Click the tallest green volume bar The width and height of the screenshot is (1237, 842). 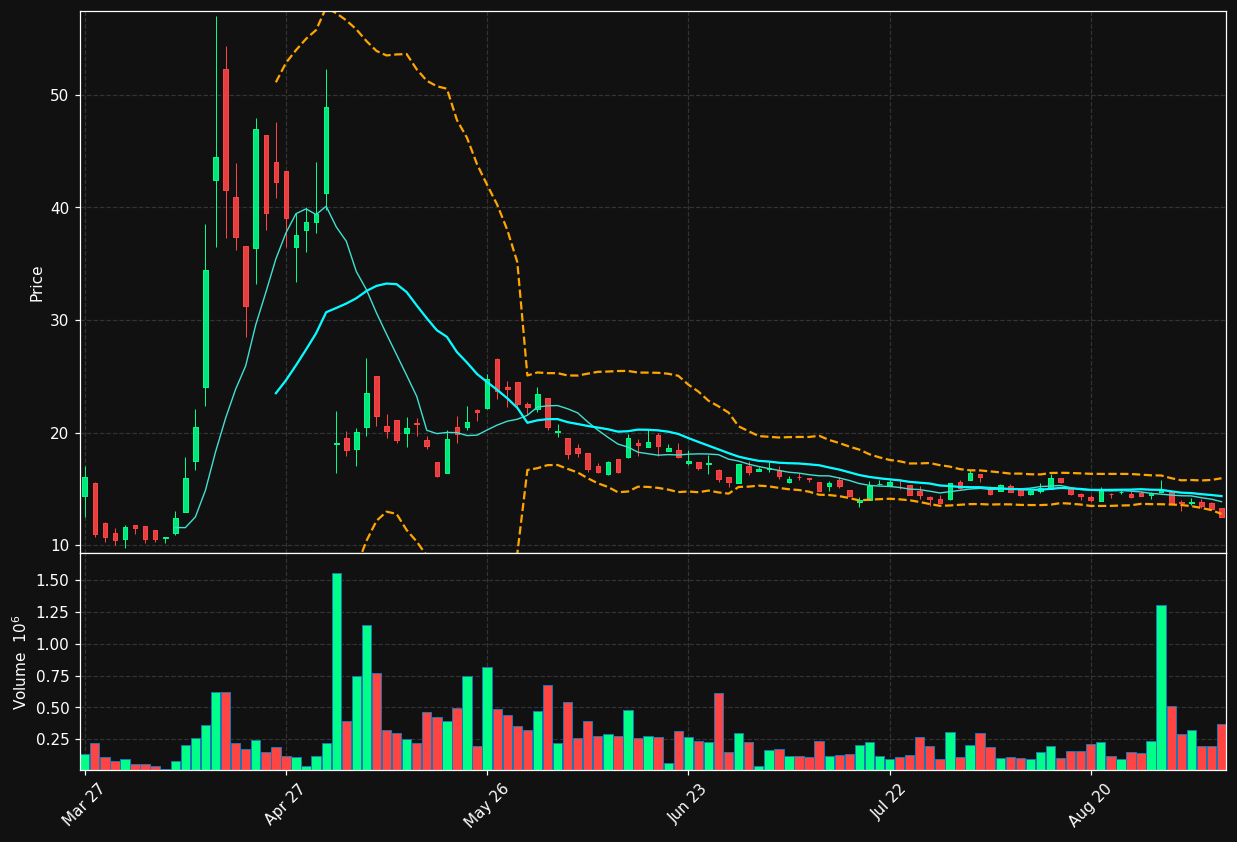336,671
